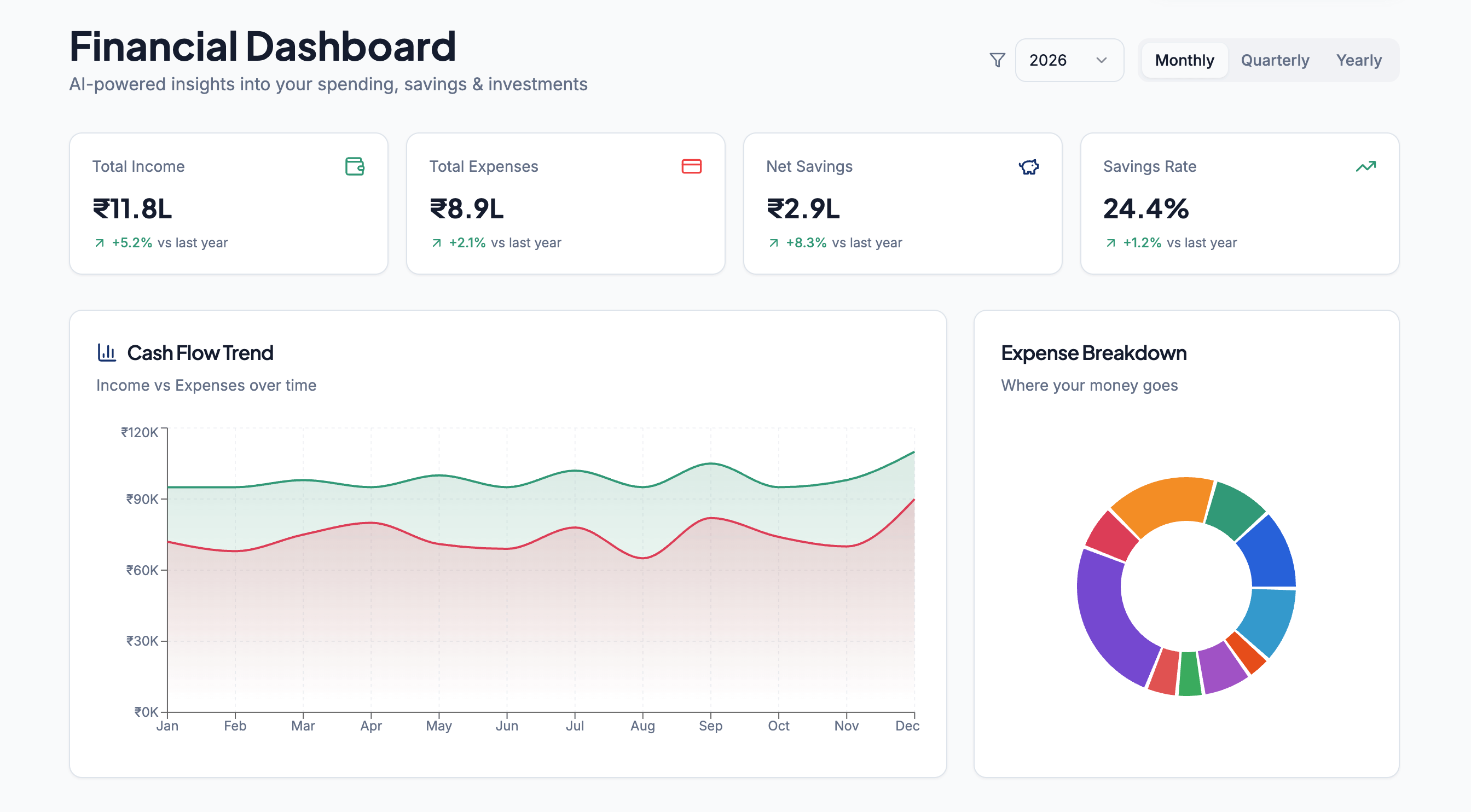Click the Savings Rate 24.4% card

pyautogui.click(x=1239, y=204)
